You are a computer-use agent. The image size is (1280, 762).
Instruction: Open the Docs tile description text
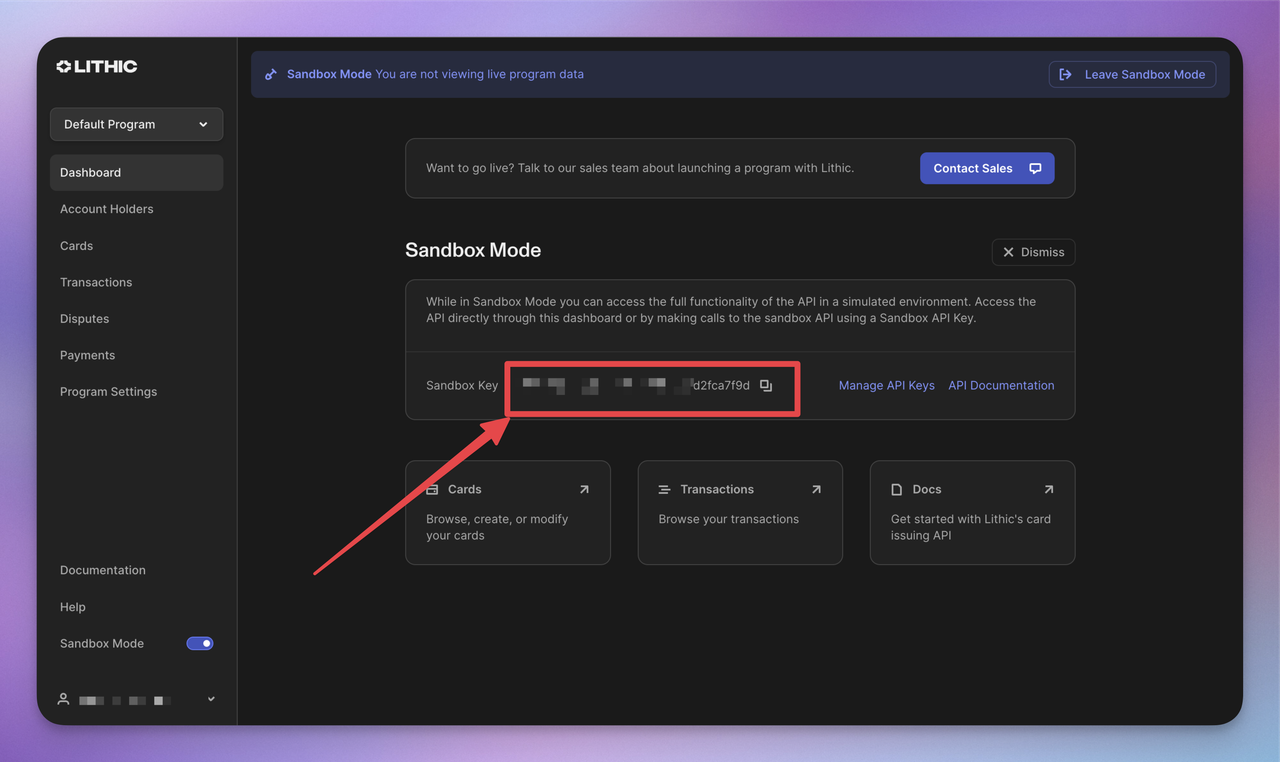[x=970, y=527]
